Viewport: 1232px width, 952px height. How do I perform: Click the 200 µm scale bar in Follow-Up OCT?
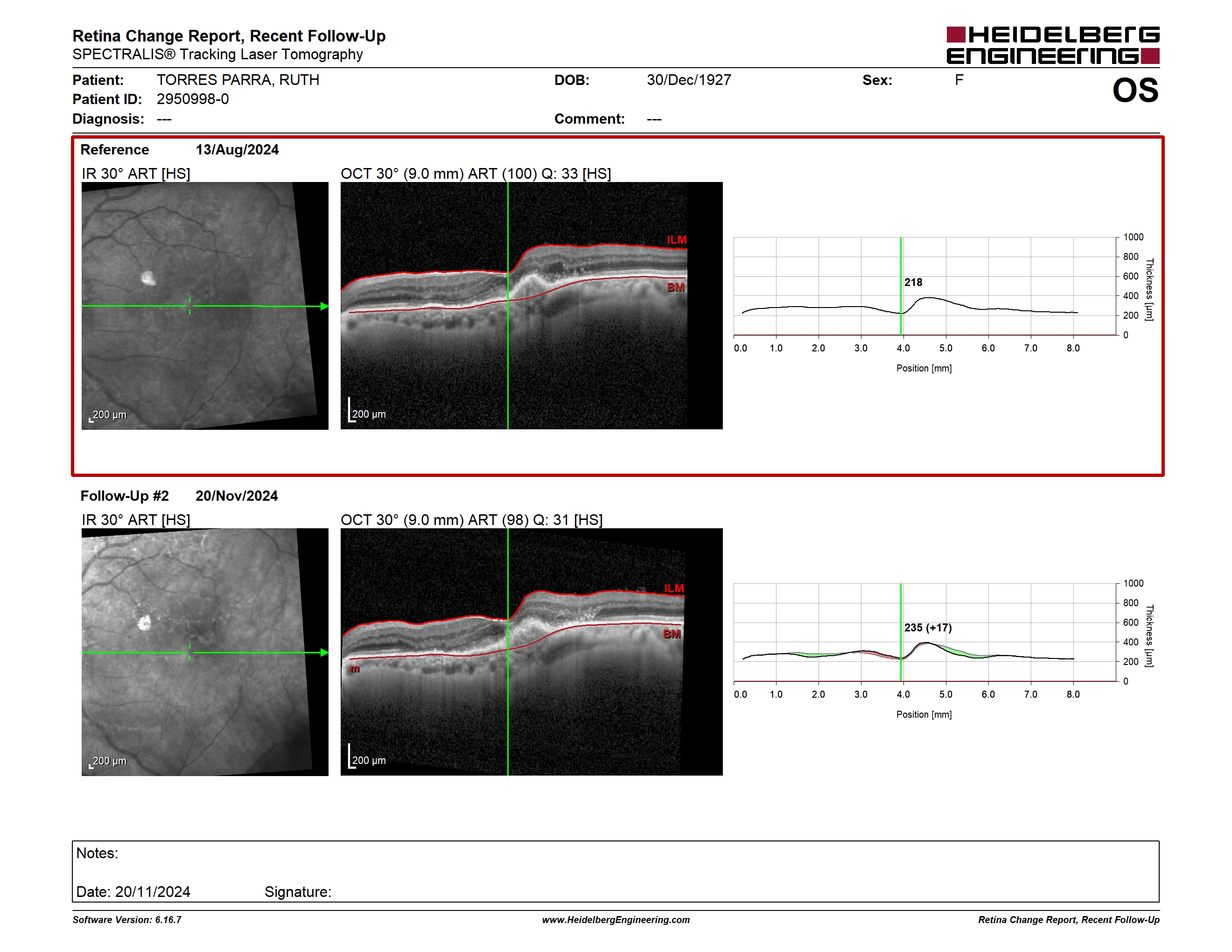pyautogui.click(x=367, y=757)
